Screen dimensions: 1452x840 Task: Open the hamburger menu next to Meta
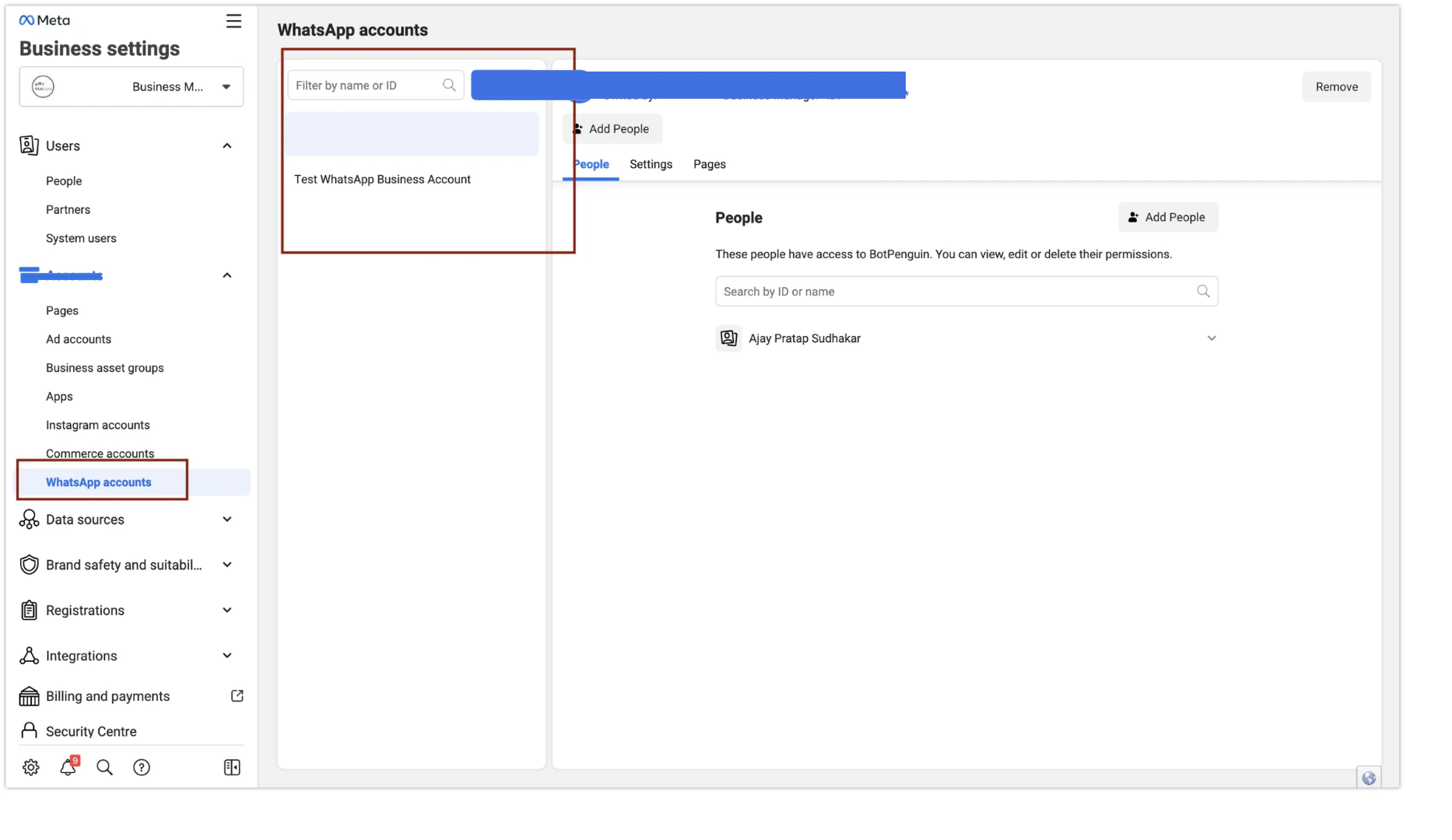(x=233, y=21)
